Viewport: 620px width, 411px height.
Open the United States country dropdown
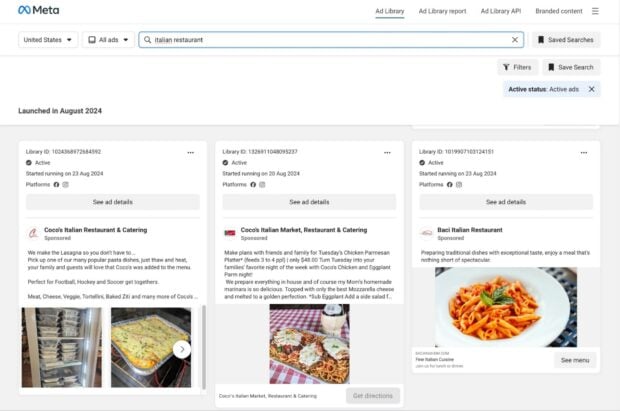coord(48,40)
